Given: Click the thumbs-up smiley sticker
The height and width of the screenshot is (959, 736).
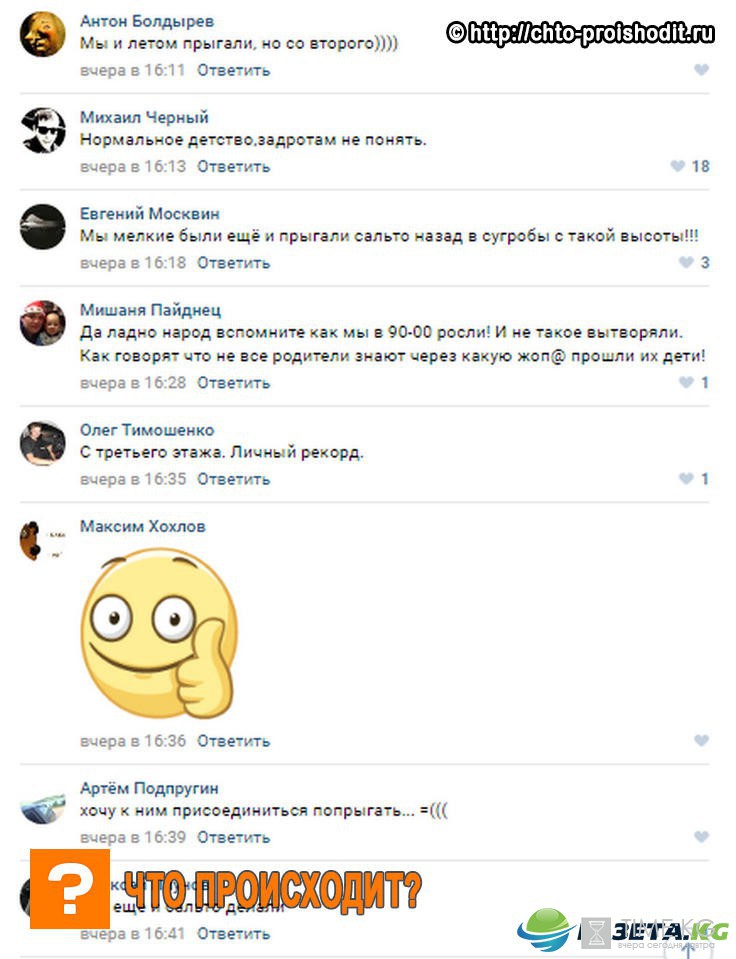Looking at the screenshot, I should click(x=159, y=634).
